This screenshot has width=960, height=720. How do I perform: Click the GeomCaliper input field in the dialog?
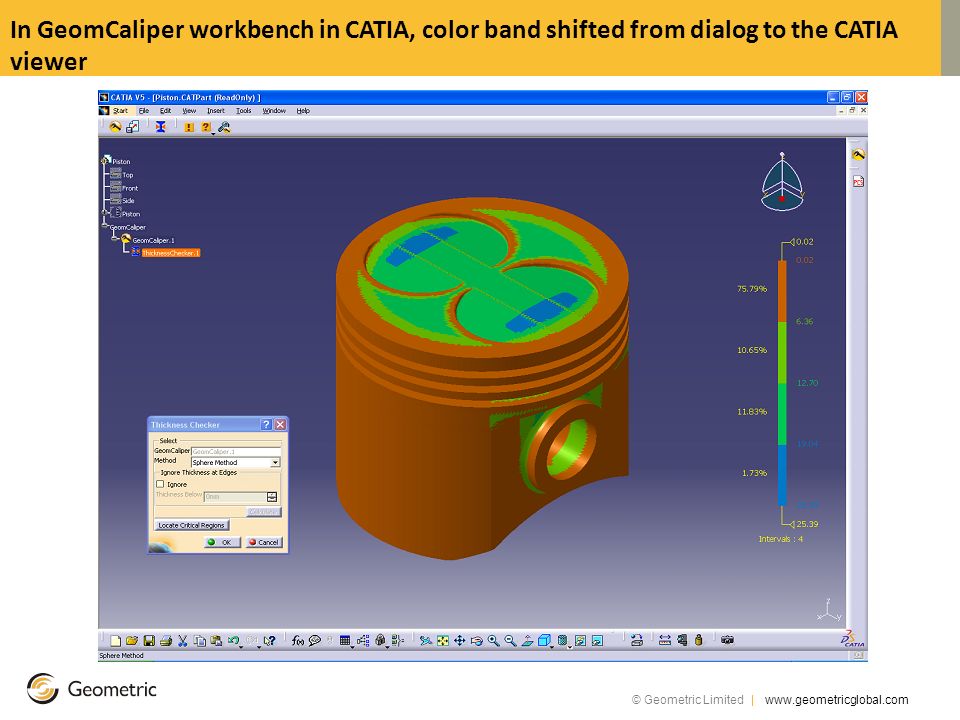click(236, 451)
